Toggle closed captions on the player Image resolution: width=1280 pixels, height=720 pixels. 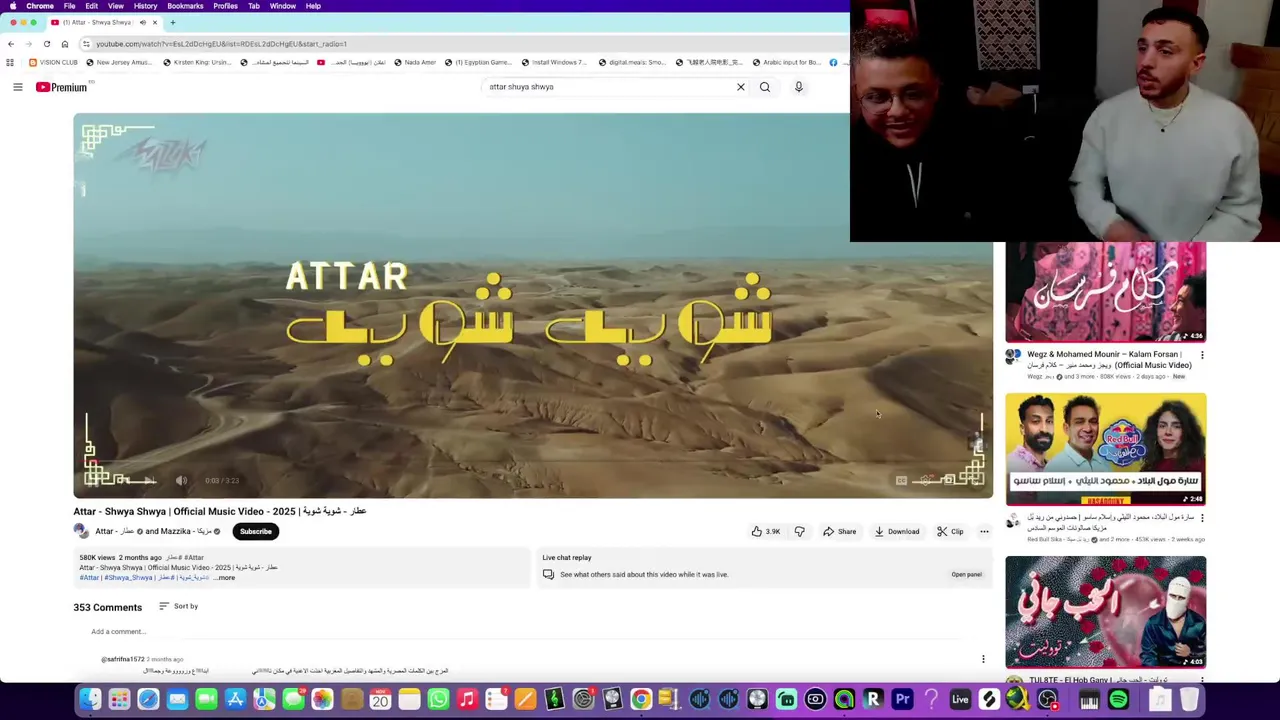(x=901, y=481)
